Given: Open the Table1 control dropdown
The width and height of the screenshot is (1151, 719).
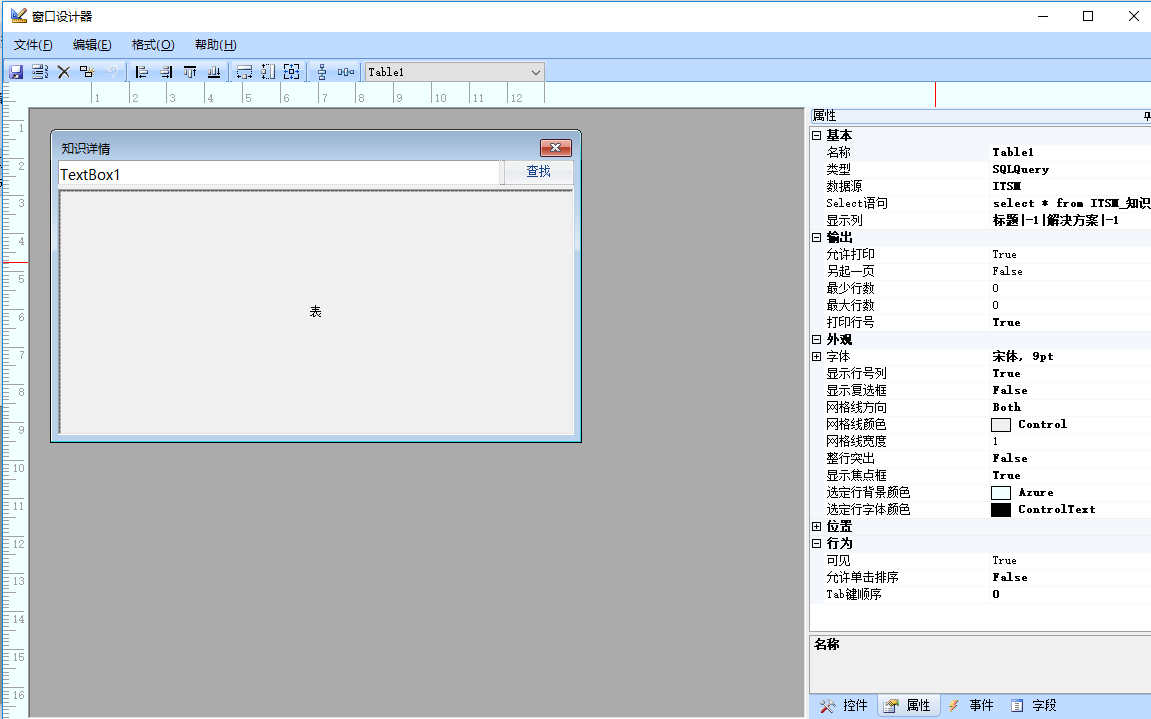Looking at the screenshot, I should (535, 72).
